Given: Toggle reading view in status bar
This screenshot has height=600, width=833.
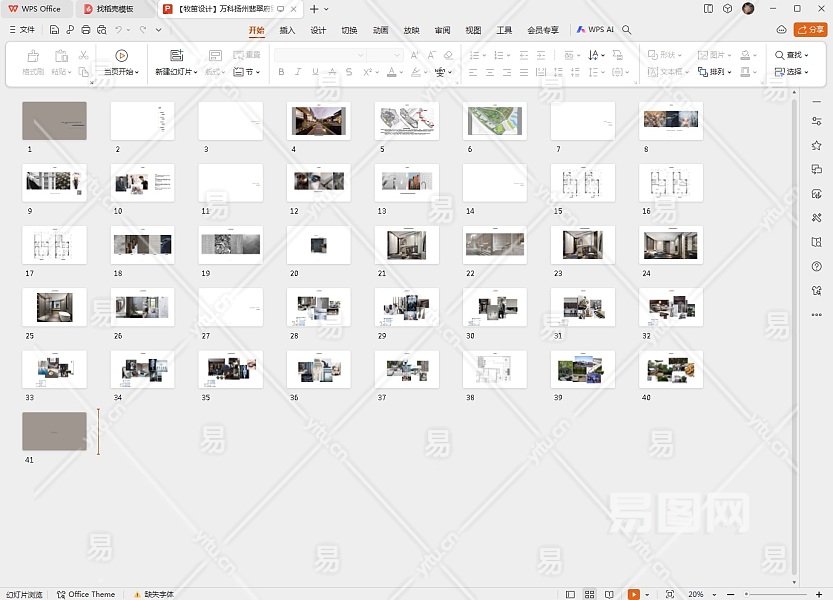Looking at the screenshot, I should click(x=610, y=594).
